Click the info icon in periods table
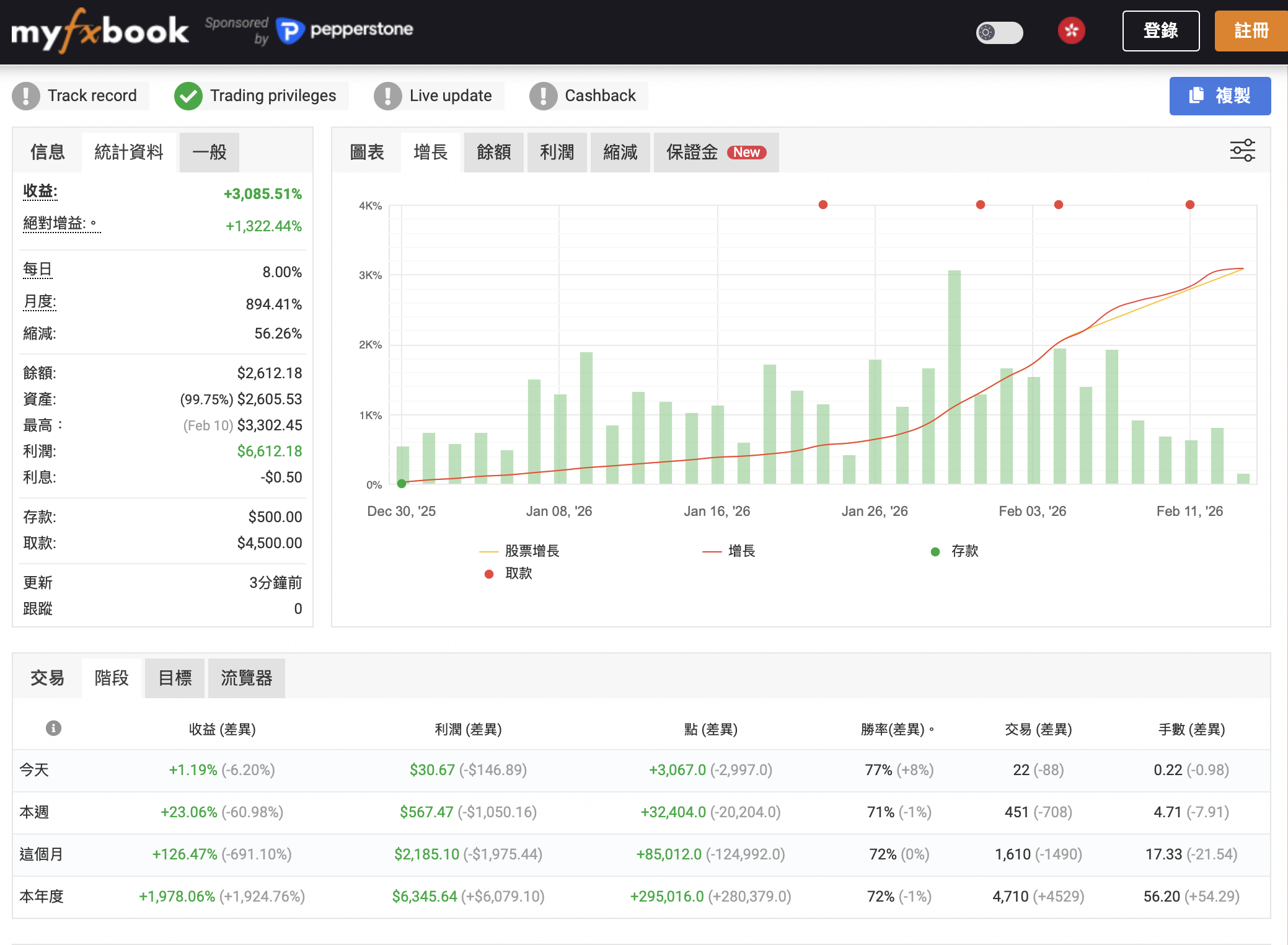This screenshot has height=945, width=1288. pyautogui.click(x=54, y=728)
